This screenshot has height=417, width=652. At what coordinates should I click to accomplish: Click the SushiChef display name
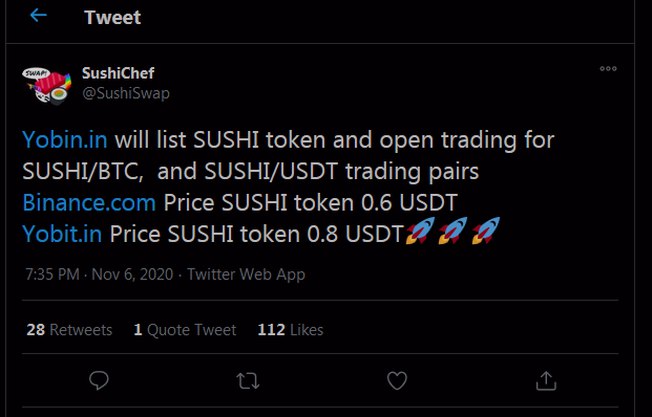point(118,73)
